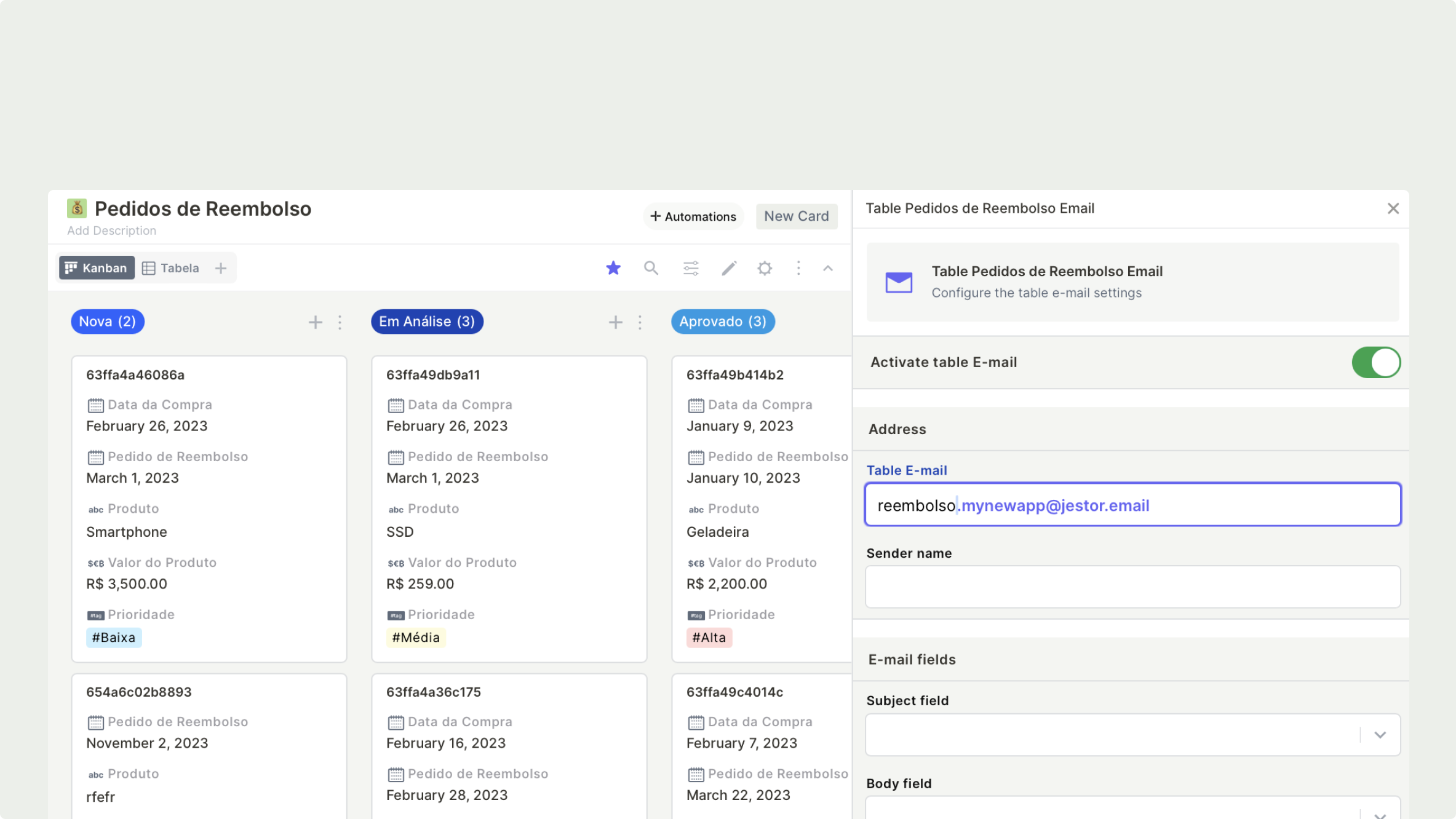
Task: Open vertical three-dots menu in toolbar
Action: click(798, 268)
